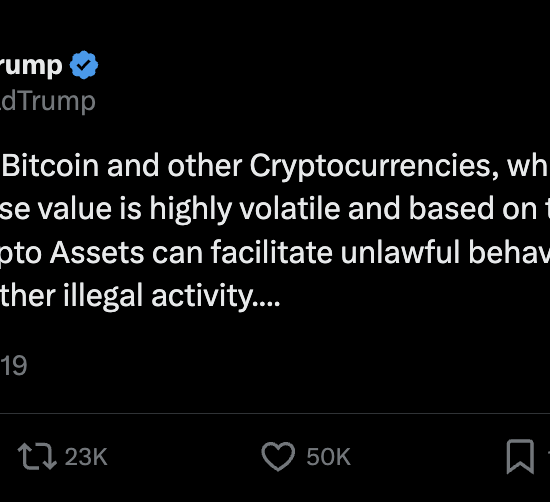Image resolution: width=550 pixels, height=502 pixels.
Task: Repost the tweet using the retweet icon
Action: point(37,456)
